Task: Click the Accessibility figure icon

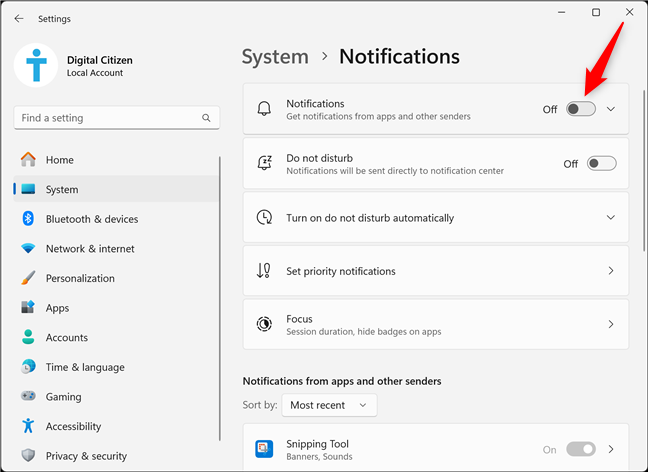Action: click(28, 426)
